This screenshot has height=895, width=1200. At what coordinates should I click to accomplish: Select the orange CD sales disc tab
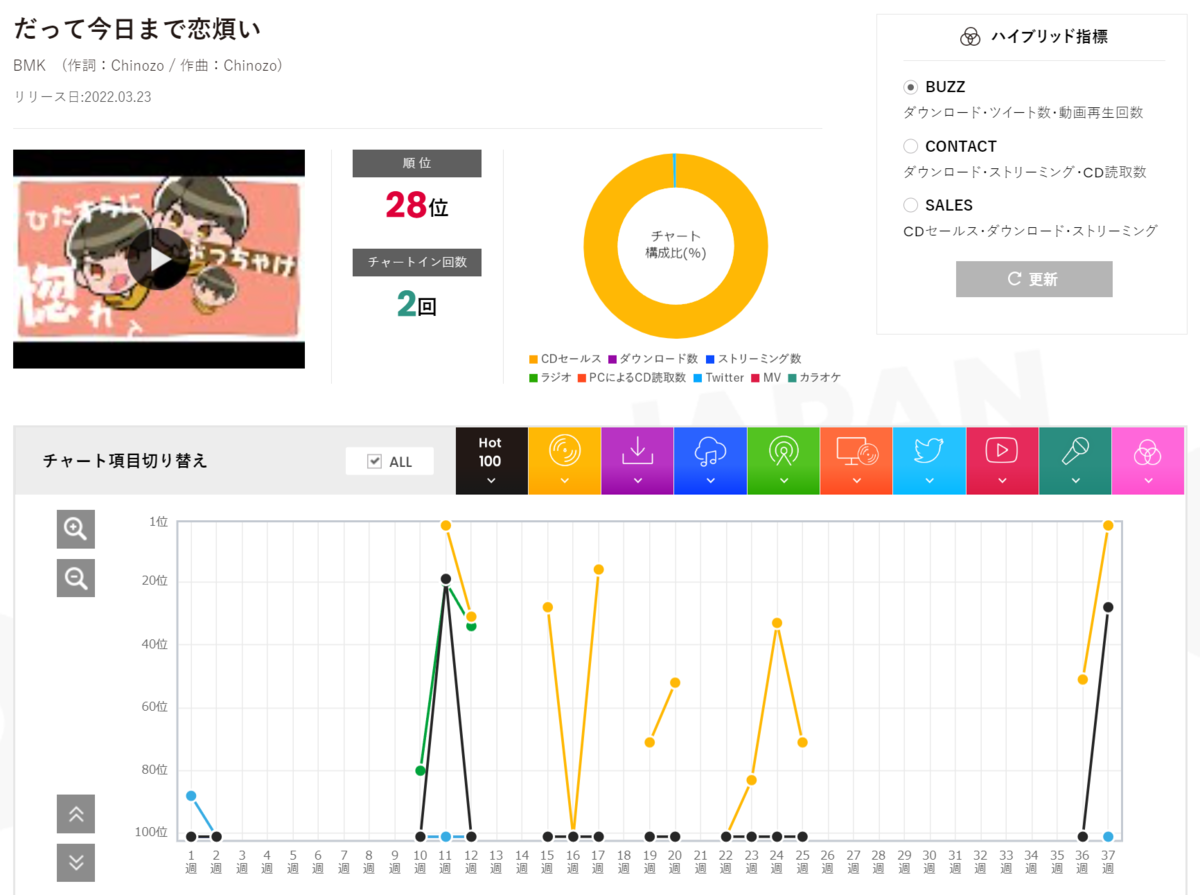coord(564,461)
